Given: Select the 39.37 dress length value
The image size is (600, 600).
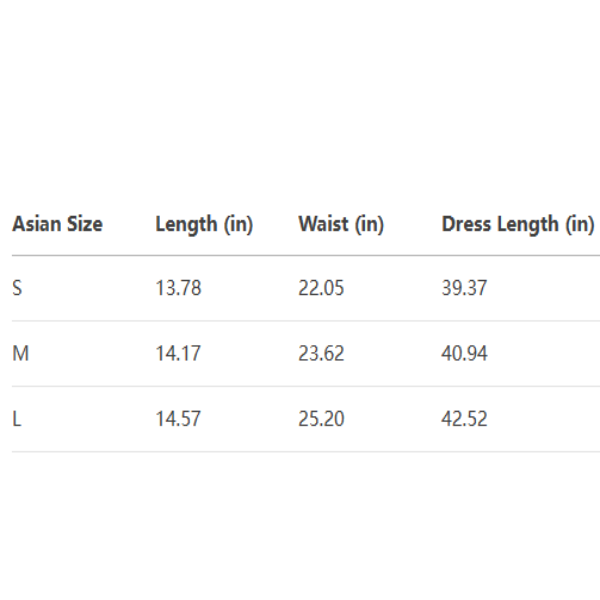Looking at the screenshot, I should pos(464,288).
